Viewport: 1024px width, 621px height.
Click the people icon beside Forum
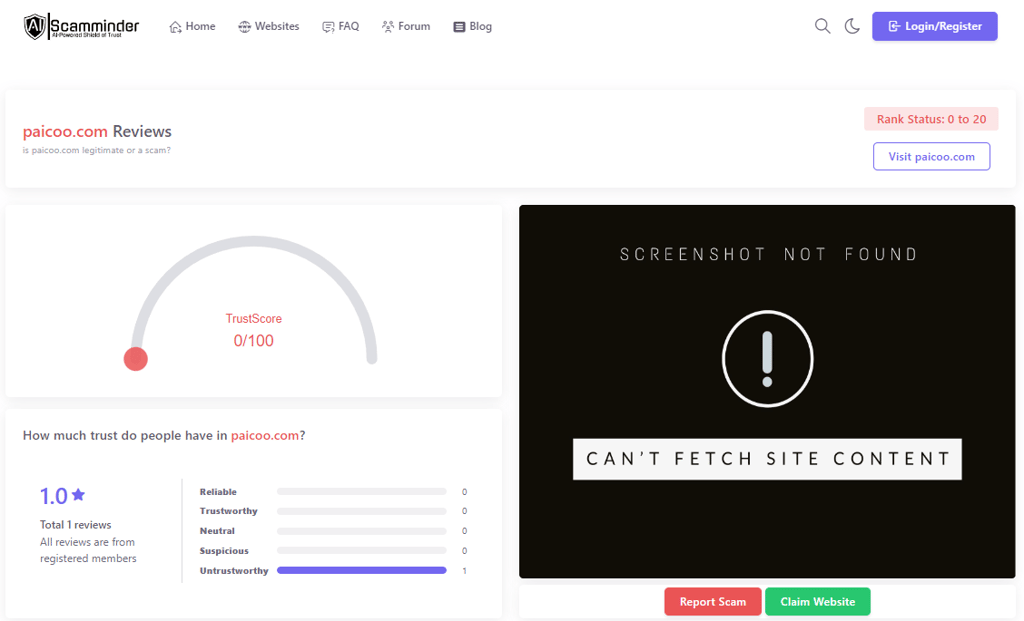388,27
